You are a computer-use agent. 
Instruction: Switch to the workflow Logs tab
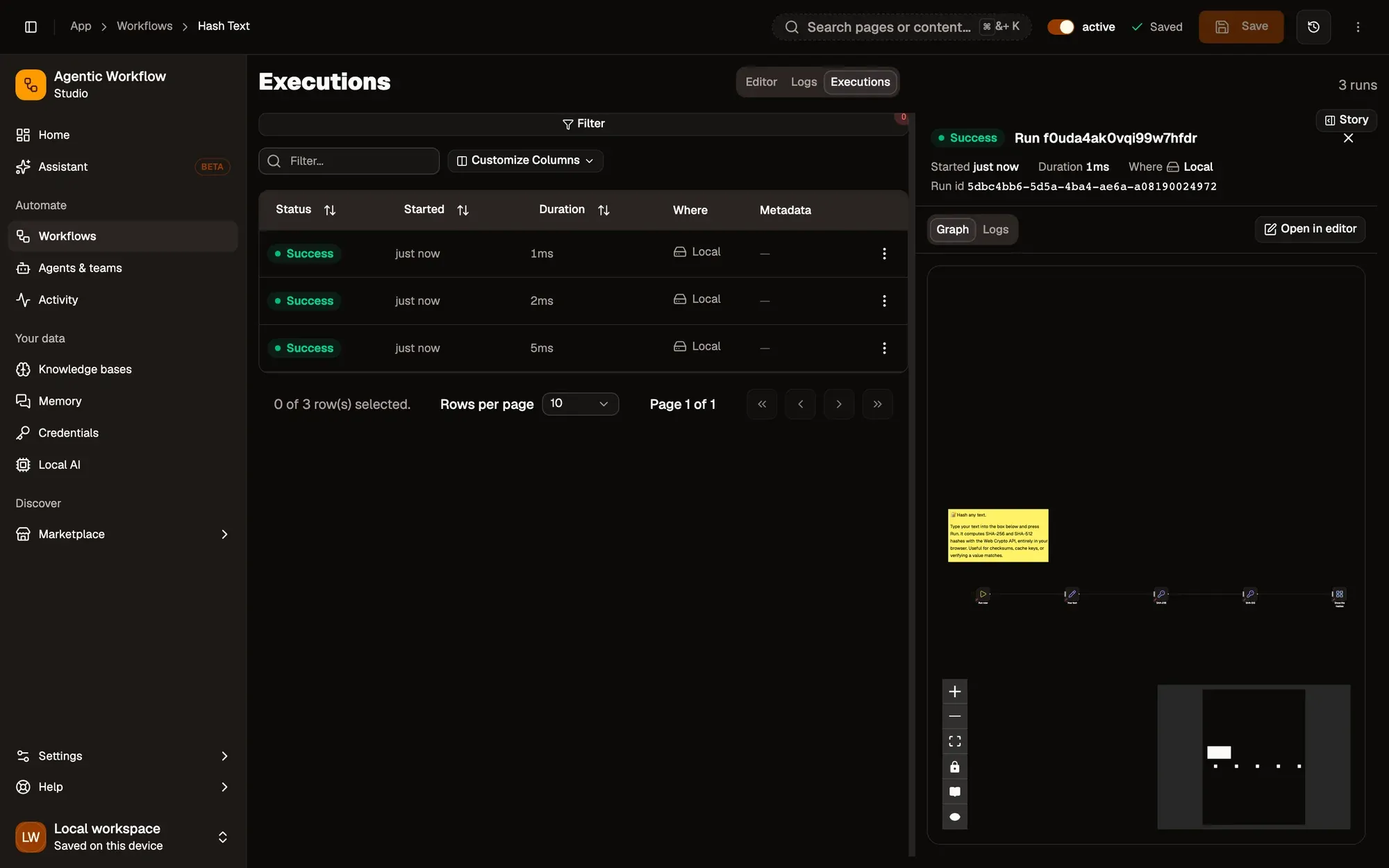804,82
